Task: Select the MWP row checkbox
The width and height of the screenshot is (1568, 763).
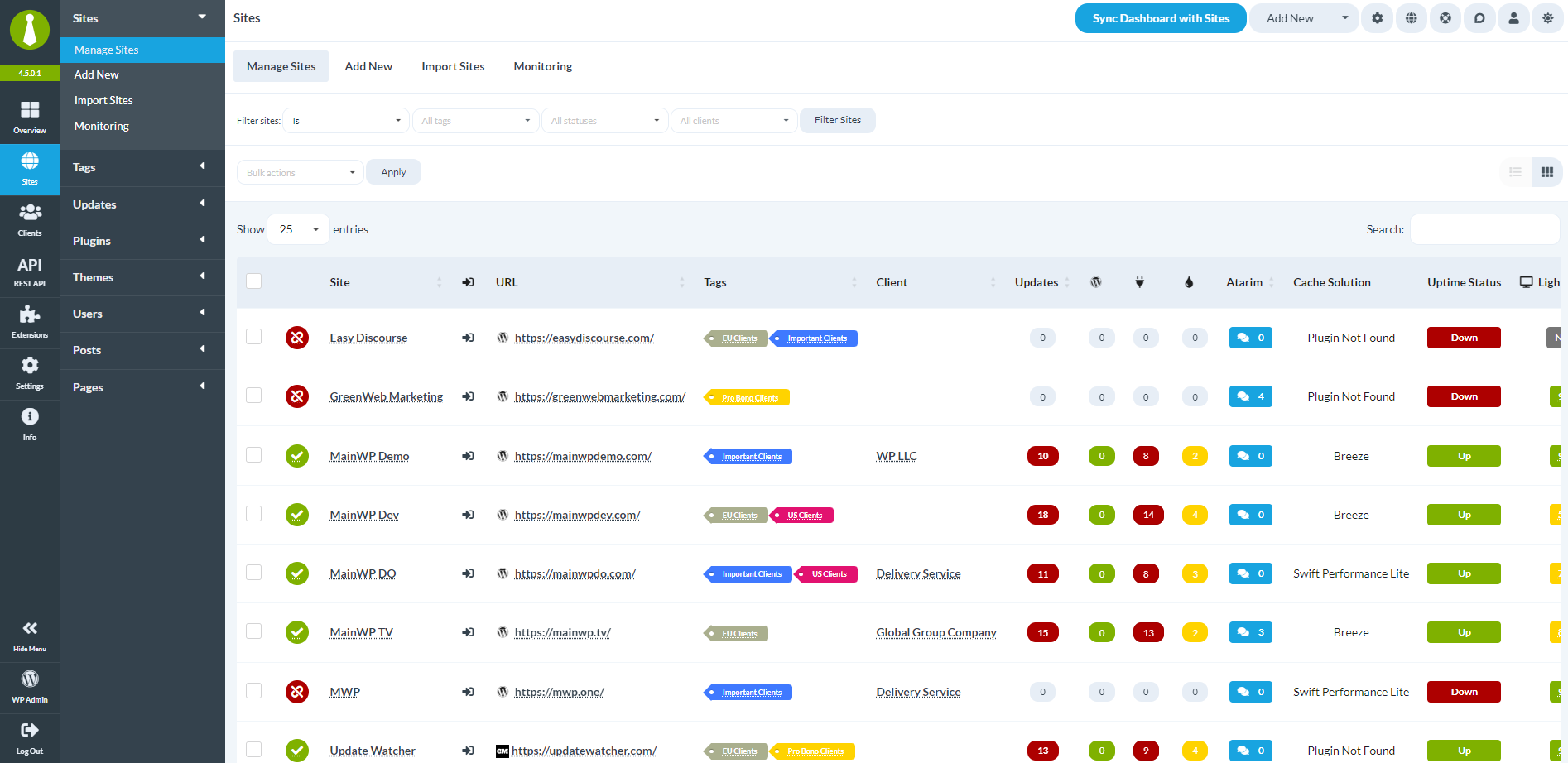Action: pyautogui.click(x=254, y=691)
